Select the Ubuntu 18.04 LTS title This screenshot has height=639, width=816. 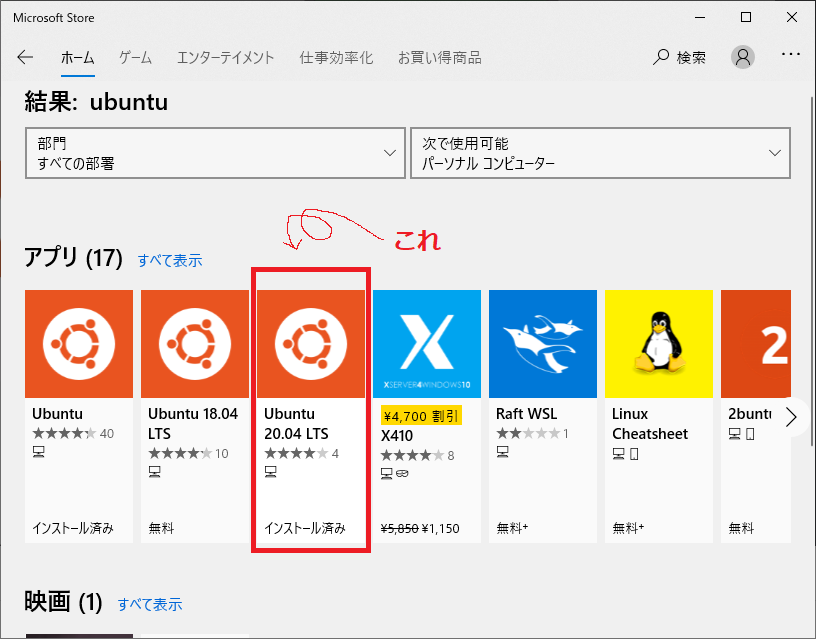point(193,424)
